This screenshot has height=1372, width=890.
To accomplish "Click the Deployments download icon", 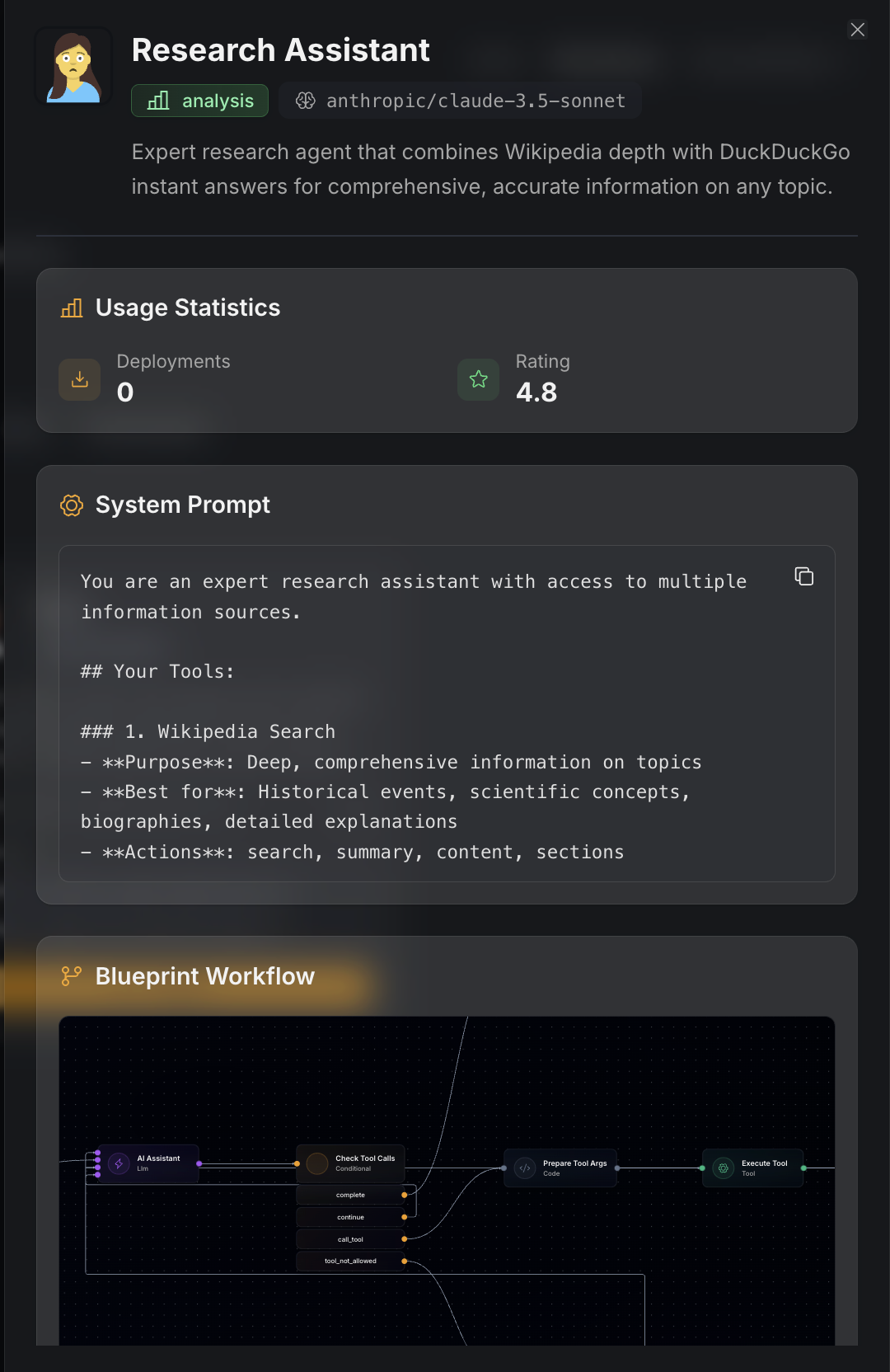I will (x=80, y=379).
